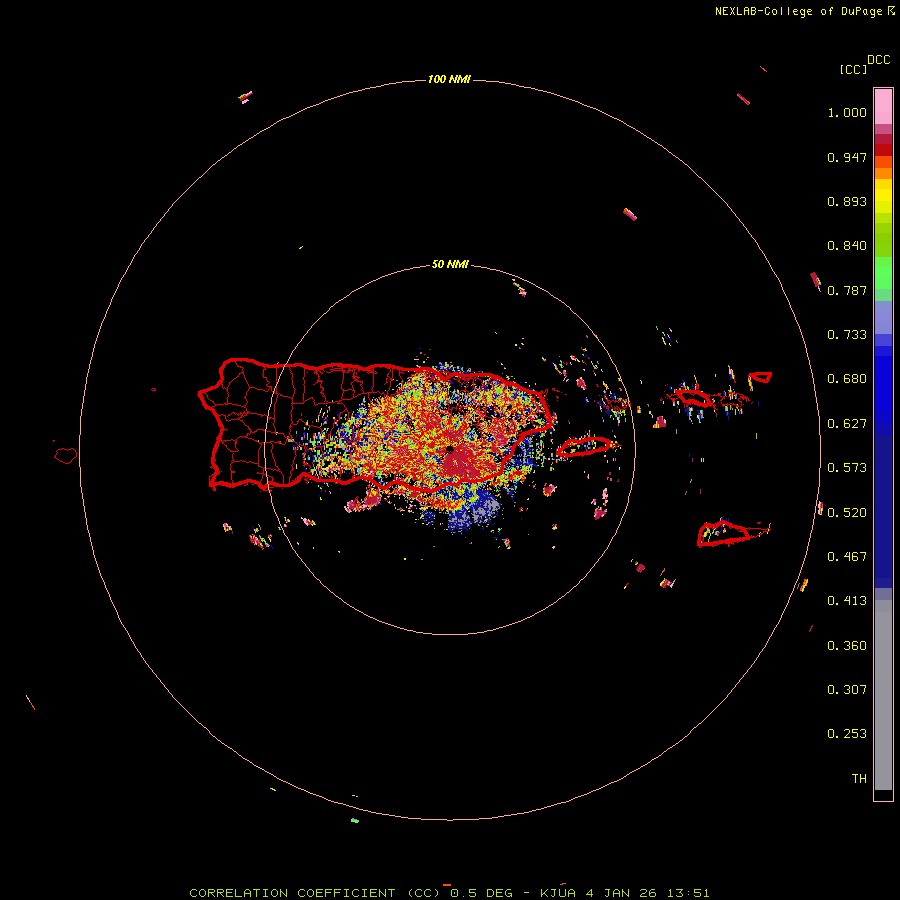
Task: Click the 0.680 scale value
Action: pos(847,379)
